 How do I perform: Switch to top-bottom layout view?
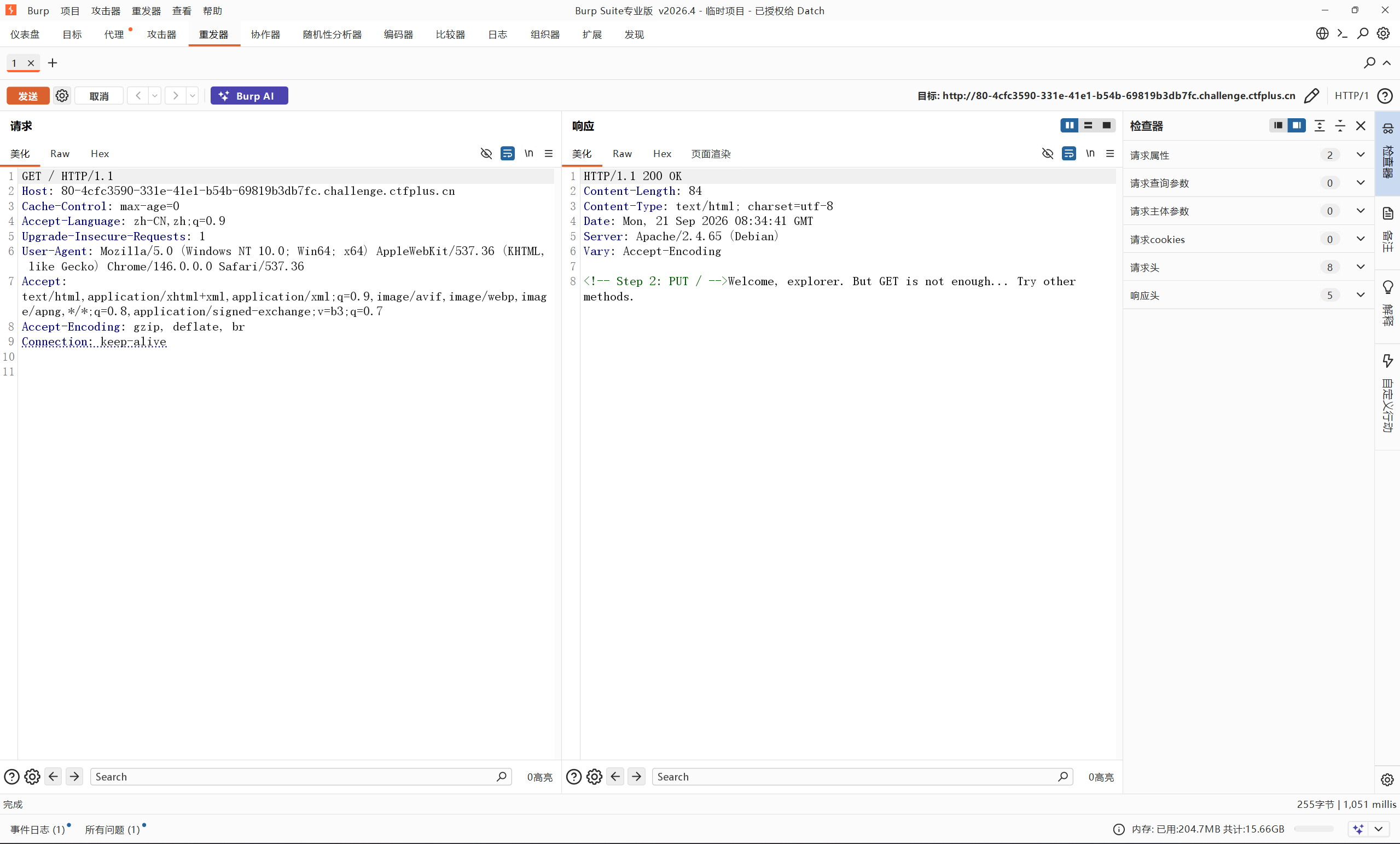(x=1088, y=125)
